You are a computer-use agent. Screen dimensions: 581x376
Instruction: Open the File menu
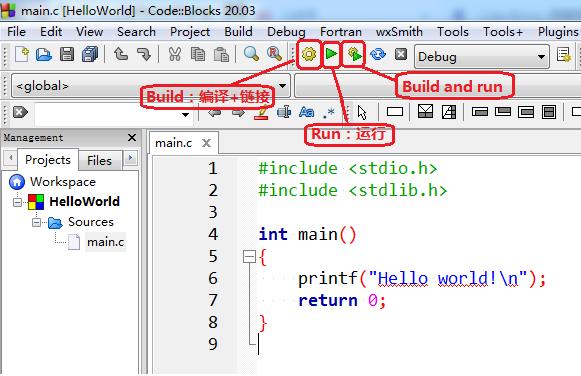17,32
